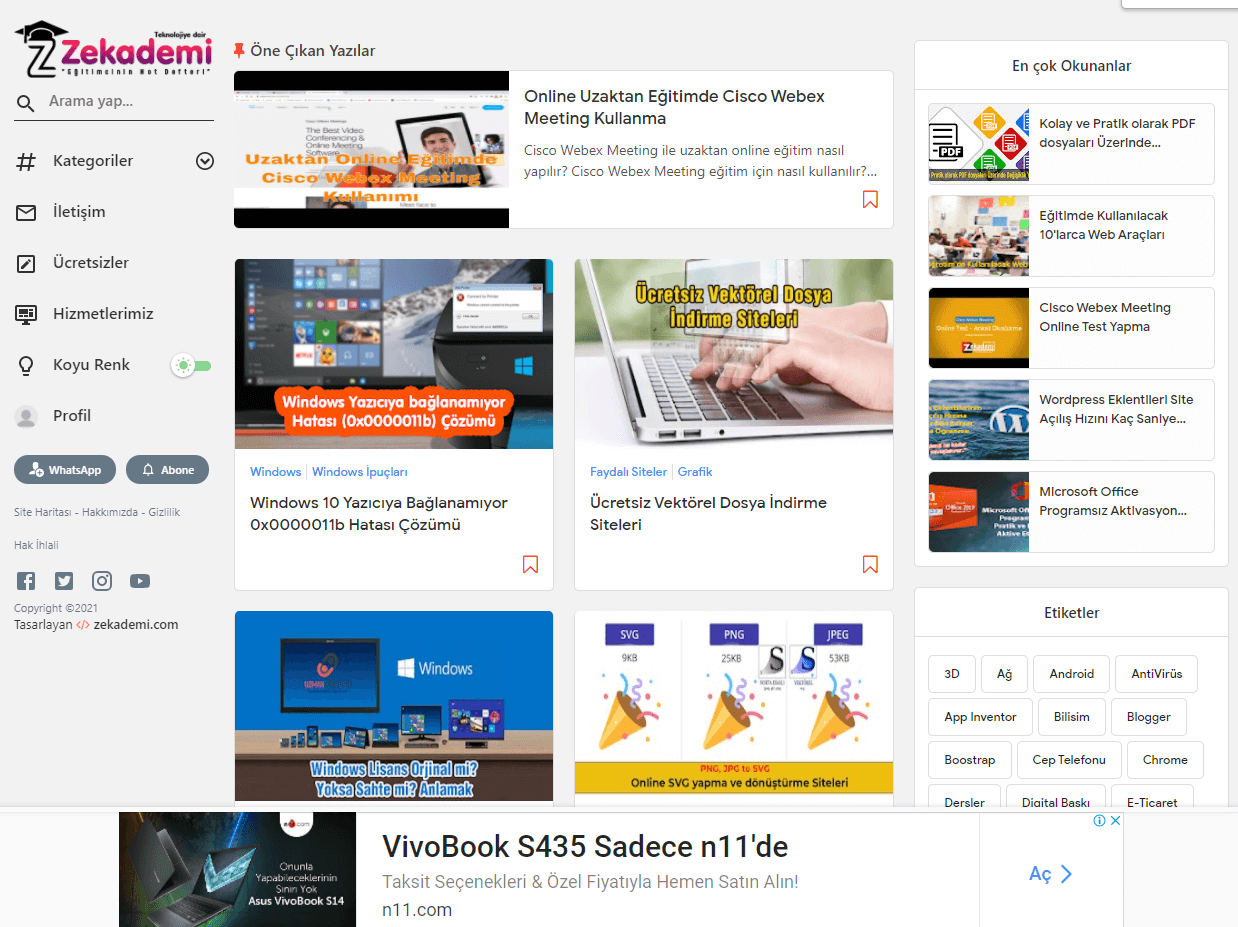Open the Site Haritası link

pyautogui.click(x=43, y=512)
